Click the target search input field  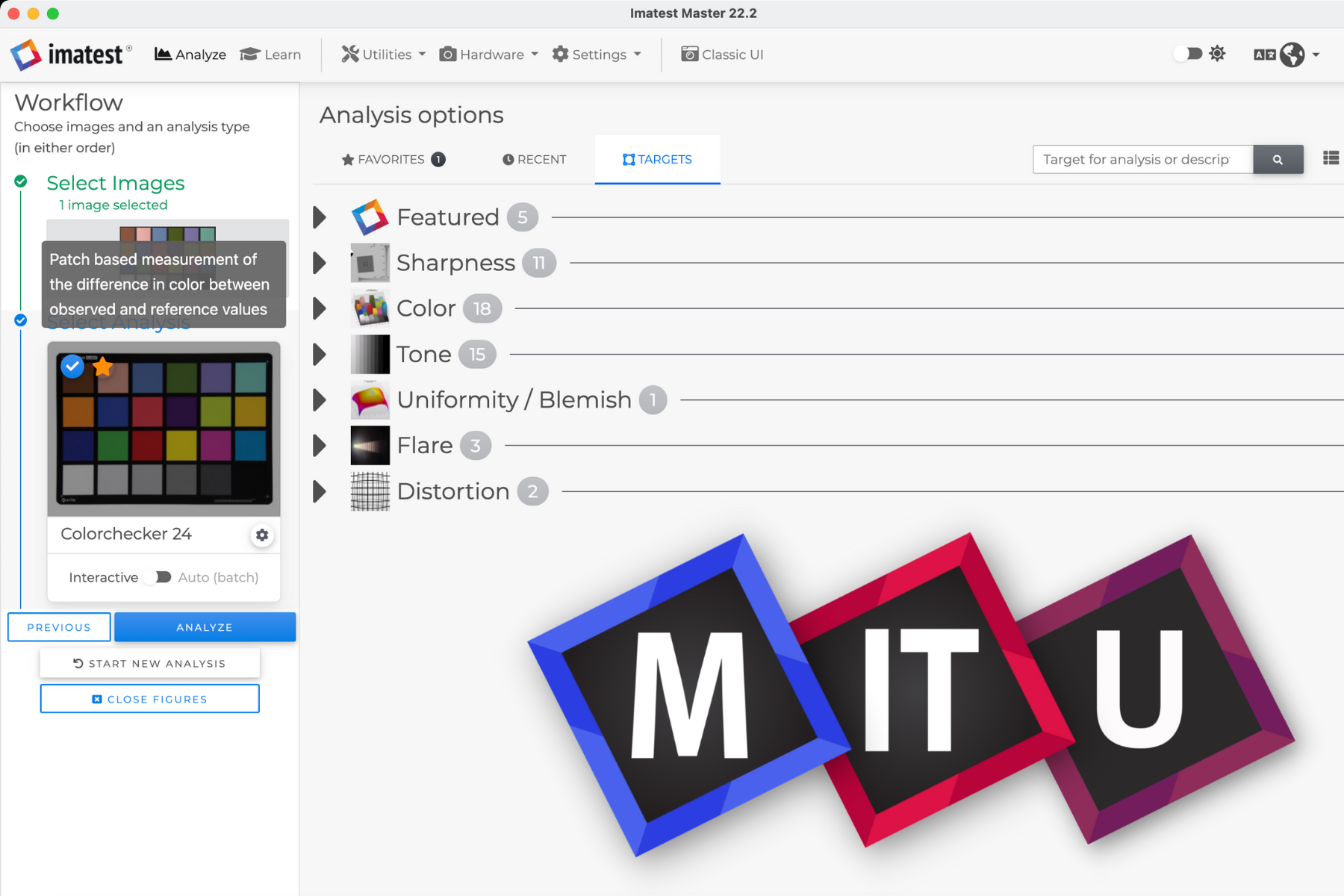(1142, 159)
